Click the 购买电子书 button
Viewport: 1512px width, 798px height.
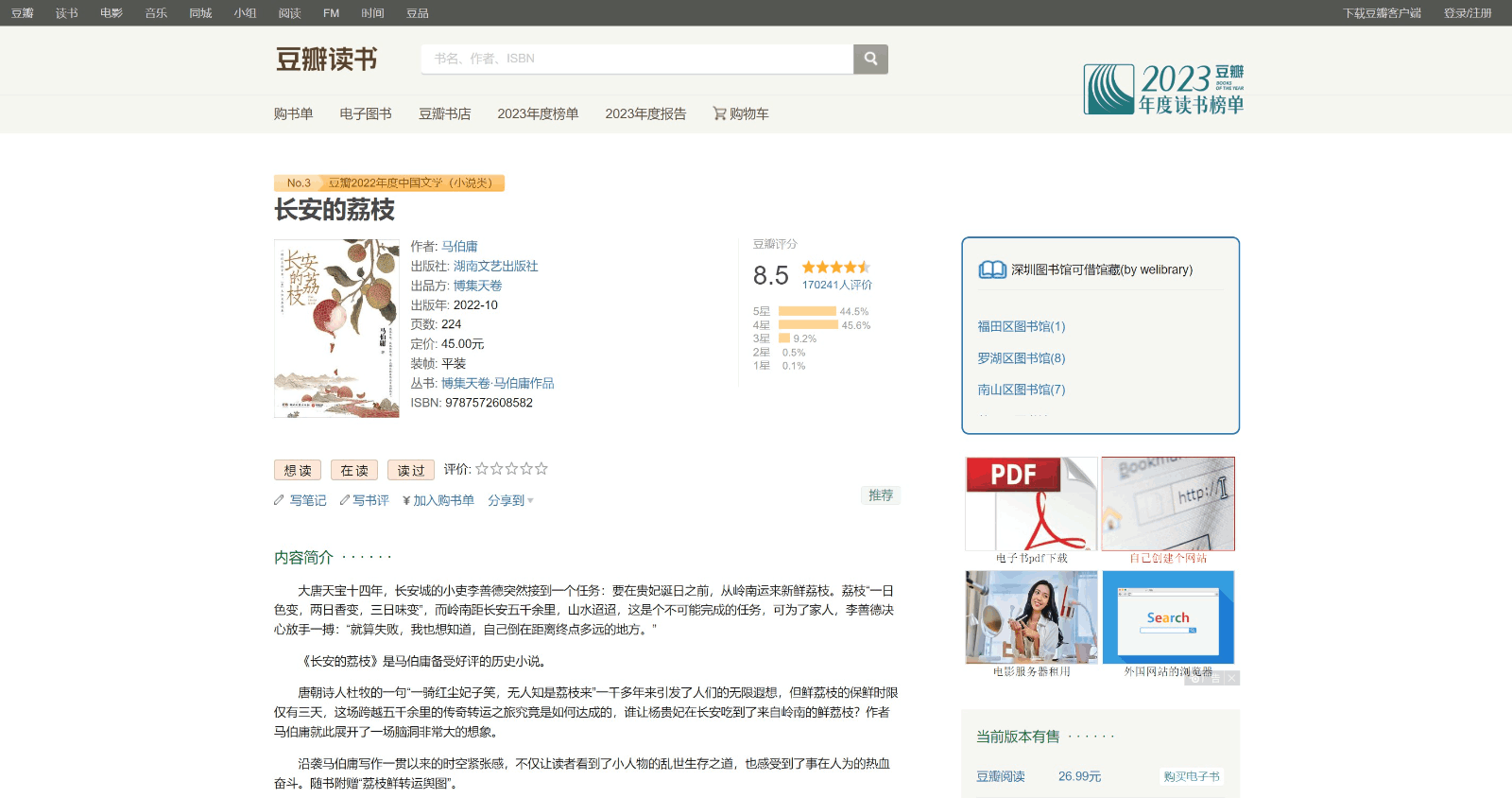pos(1191,776)
